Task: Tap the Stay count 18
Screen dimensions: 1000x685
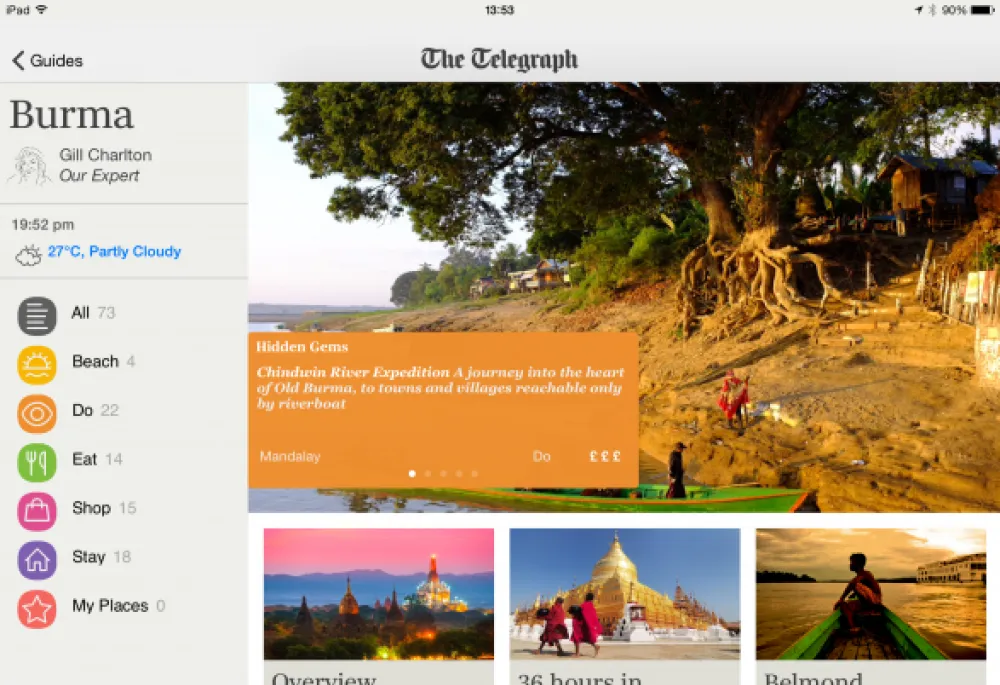Action: pos(122,557)
